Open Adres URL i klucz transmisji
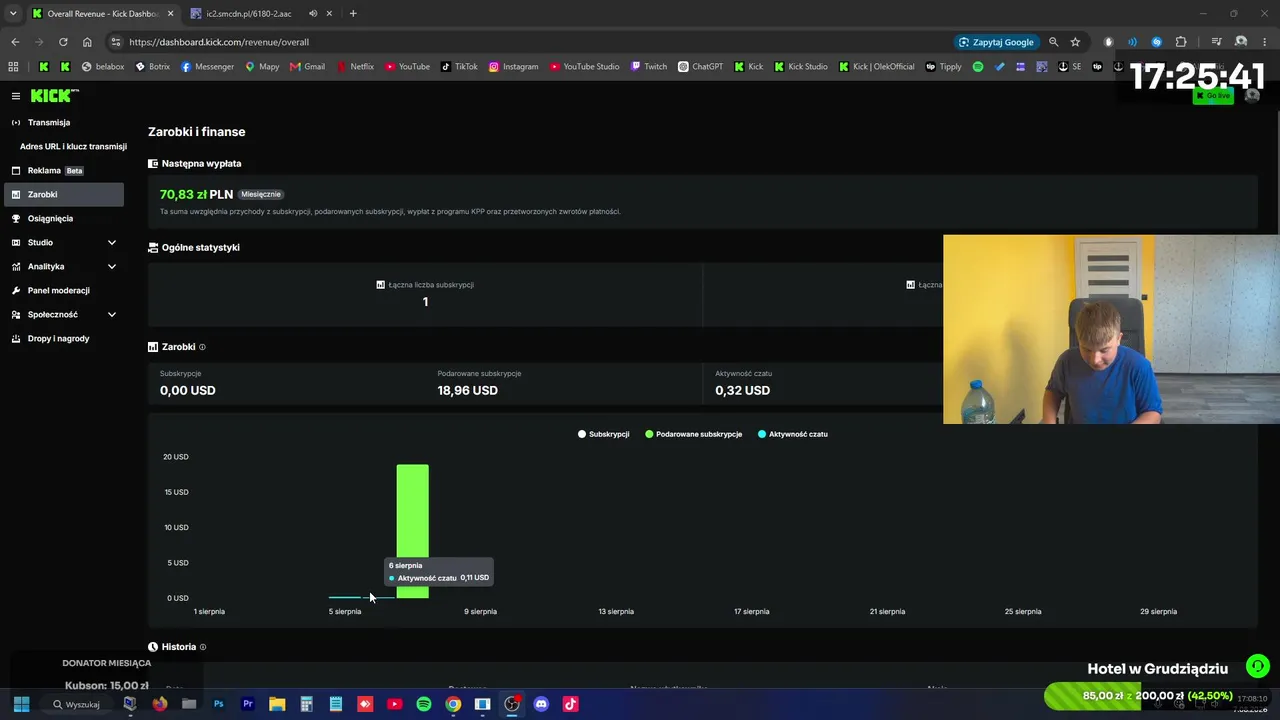Viewport: 1280px width, 720px height. click(x=73, y=146)
